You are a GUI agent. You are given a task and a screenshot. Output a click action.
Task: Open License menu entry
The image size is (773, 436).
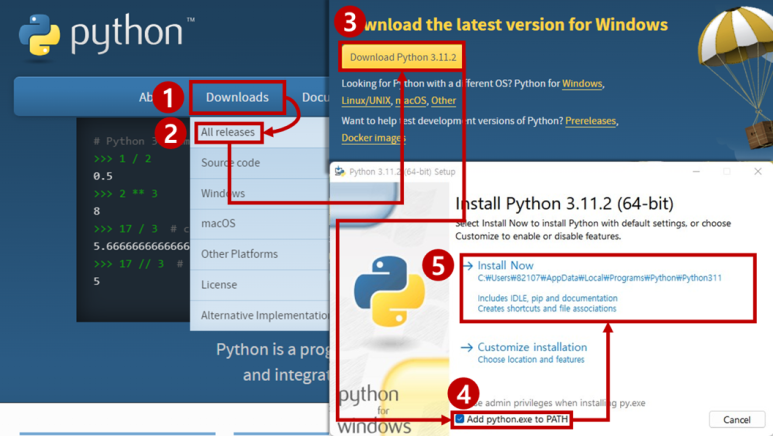tap(219, 285)
